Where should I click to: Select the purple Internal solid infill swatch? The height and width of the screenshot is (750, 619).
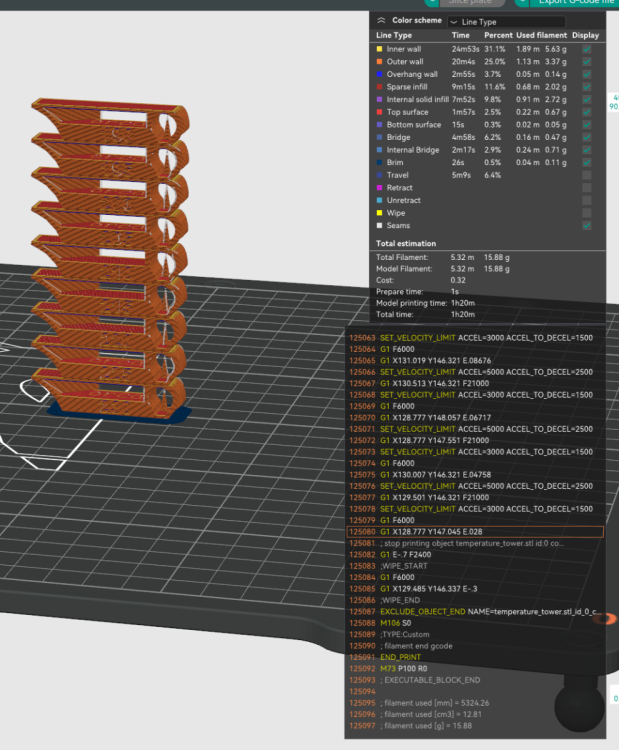coord(379,99)
